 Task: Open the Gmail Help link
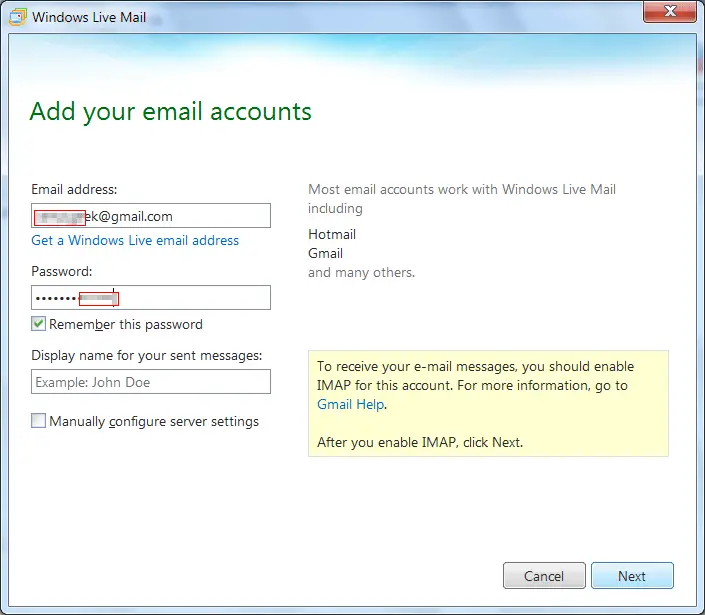coord(351,405)
